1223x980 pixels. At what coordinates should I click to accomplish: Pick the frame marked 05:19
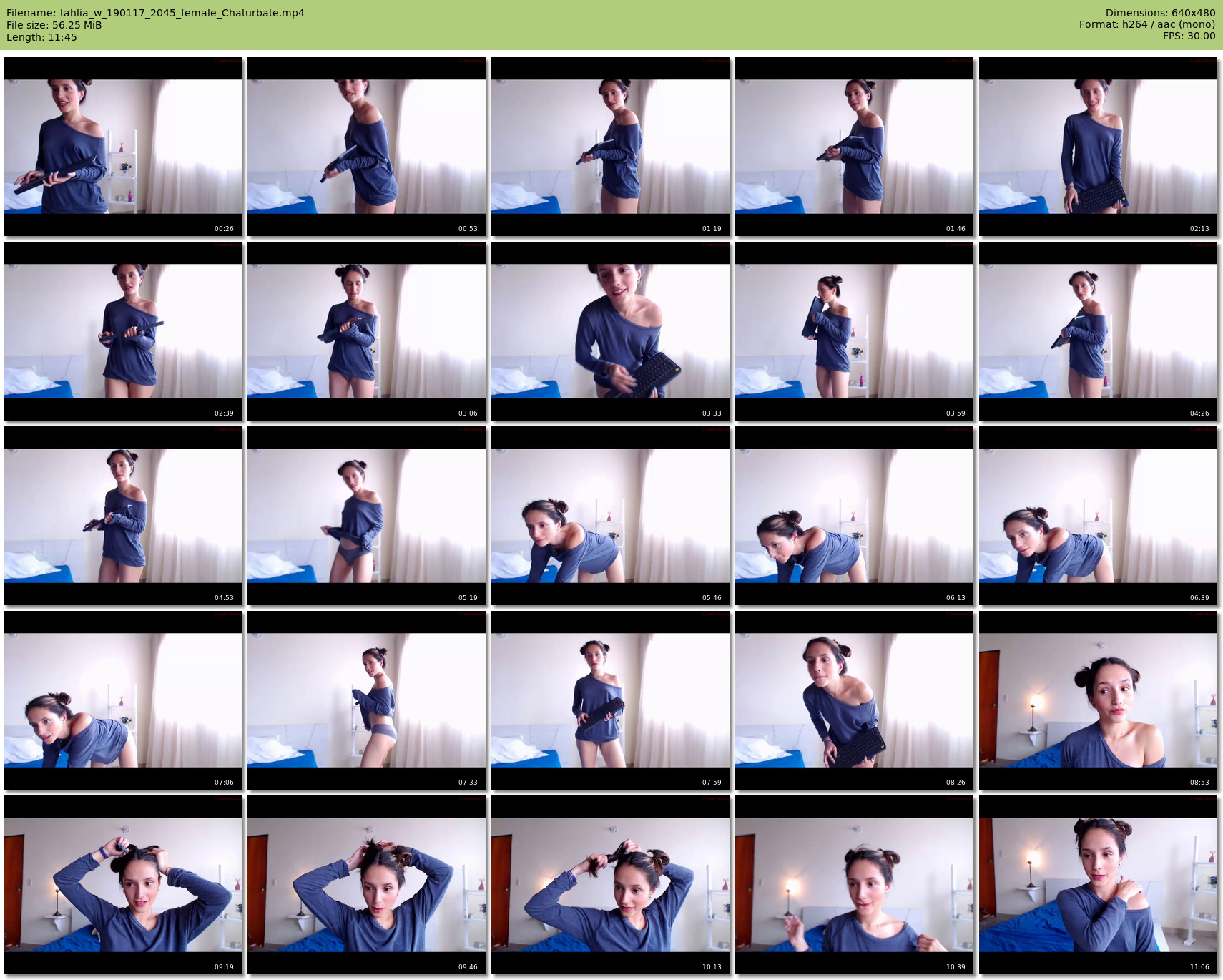tap(367, 516)
